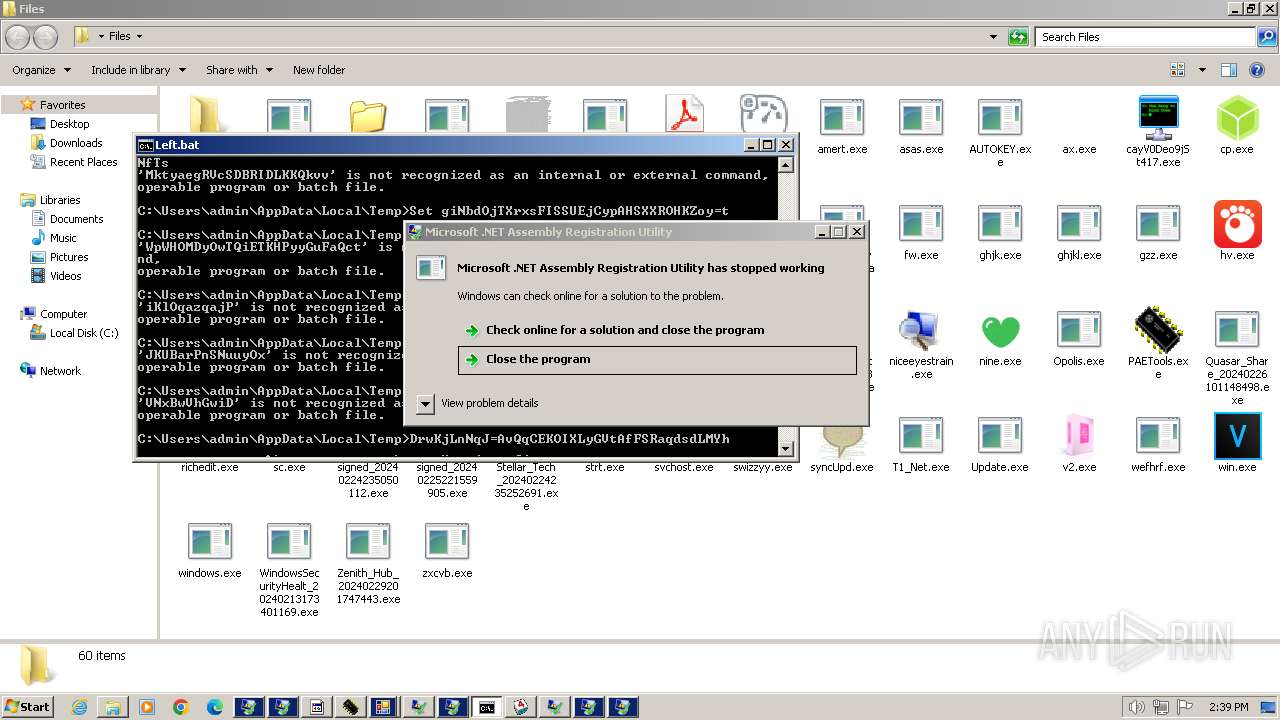Select the cayV0Deo9jSt417.exe network icon

pos(1158,119)
